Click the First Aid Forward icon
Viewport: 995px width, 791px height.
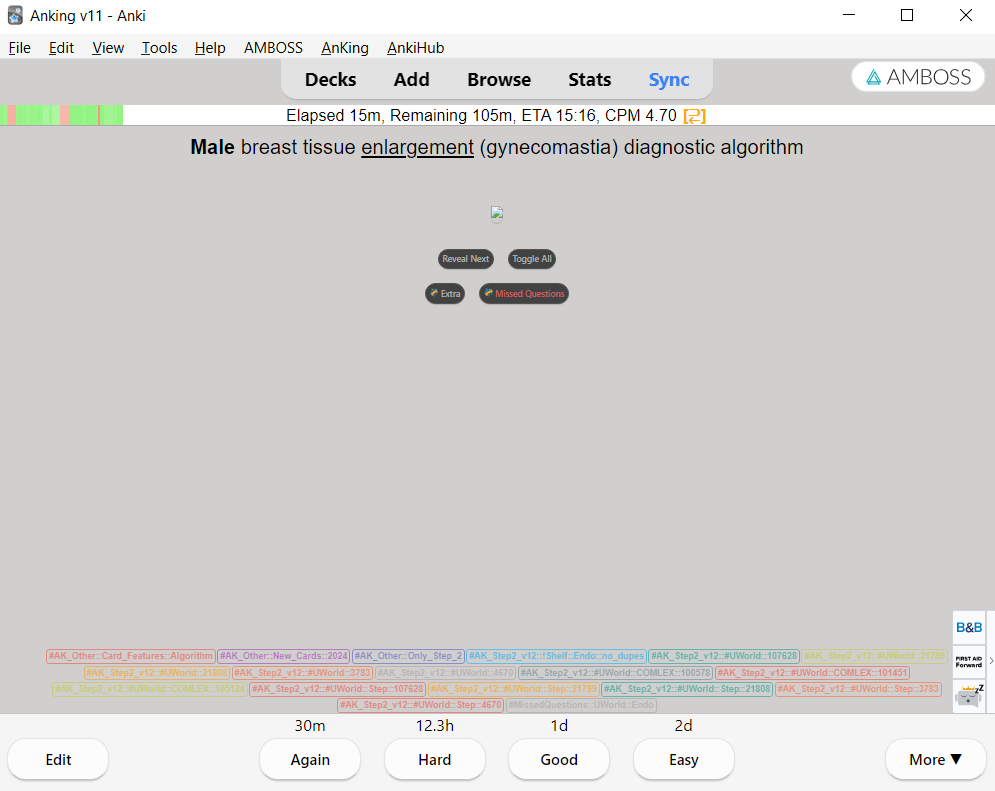click(968, 661)
